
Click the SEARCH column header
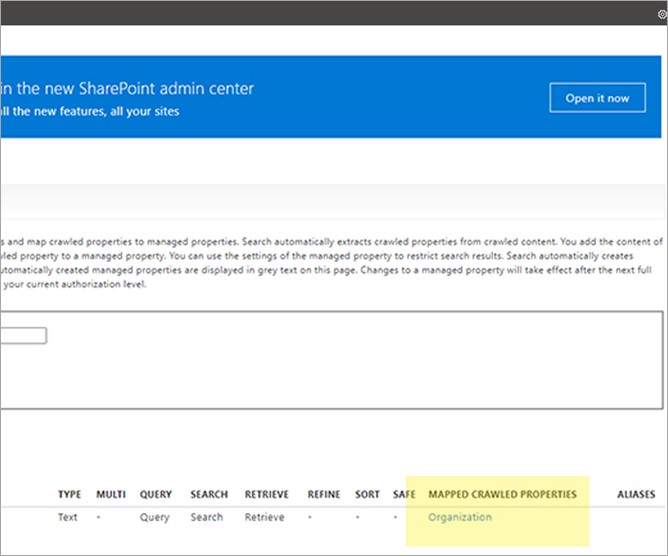[x=208, y=495]
